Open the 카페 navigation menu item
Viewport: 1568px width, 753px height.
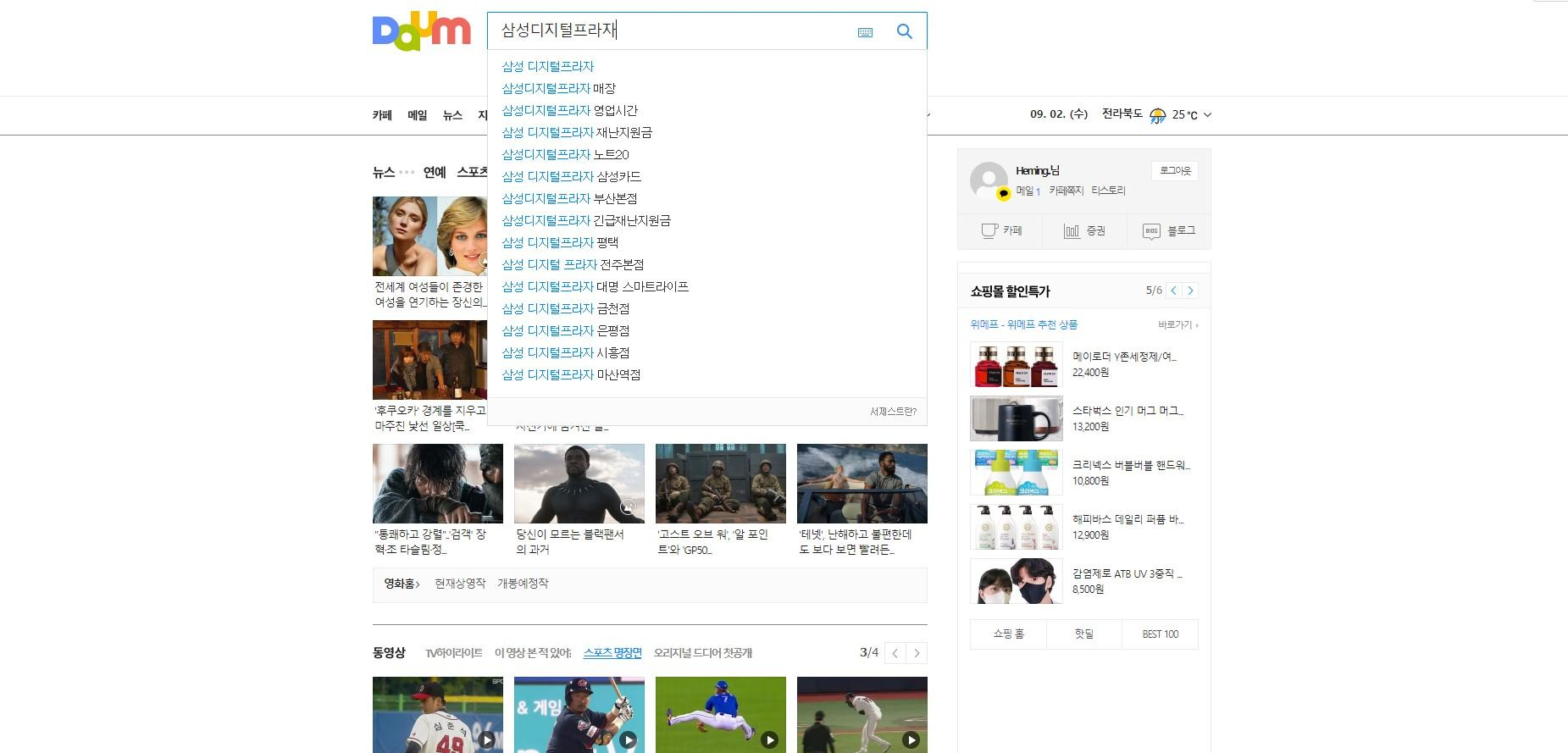[382, 115]
